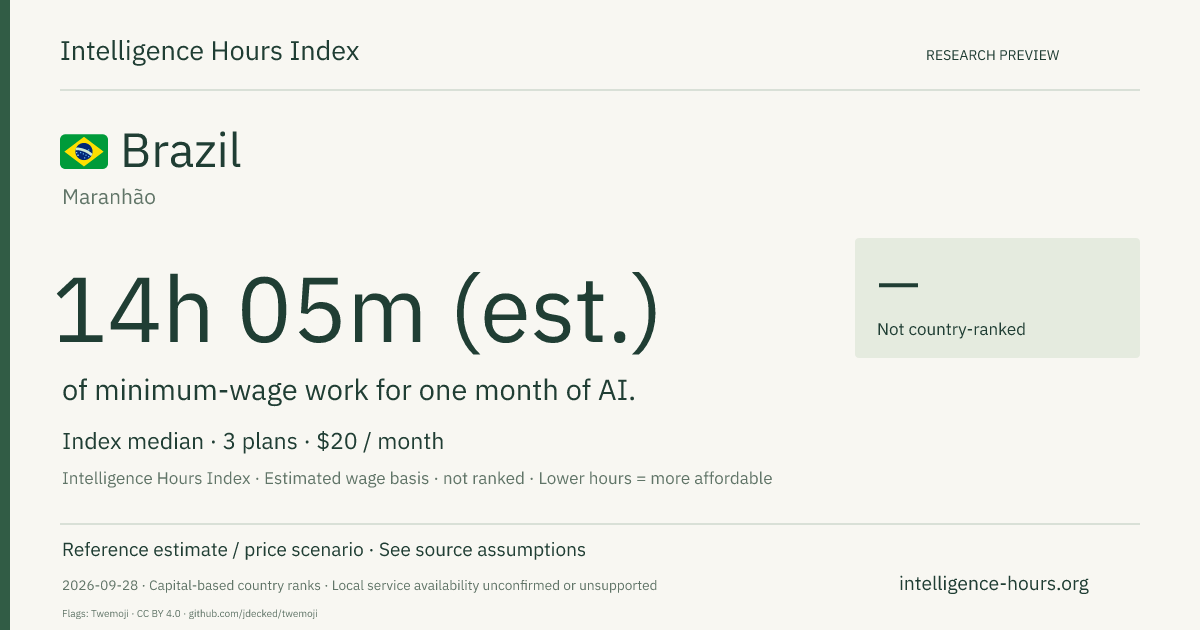Click the Intelligence Hours Index title
Image resolution: width=1200 pixels, height=630 pixels.
point(209,52)
